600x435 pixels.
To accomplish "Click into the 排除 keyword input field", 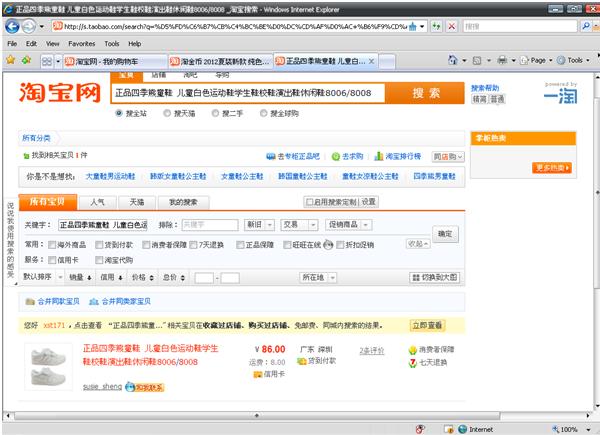I will tap(210, 225).
